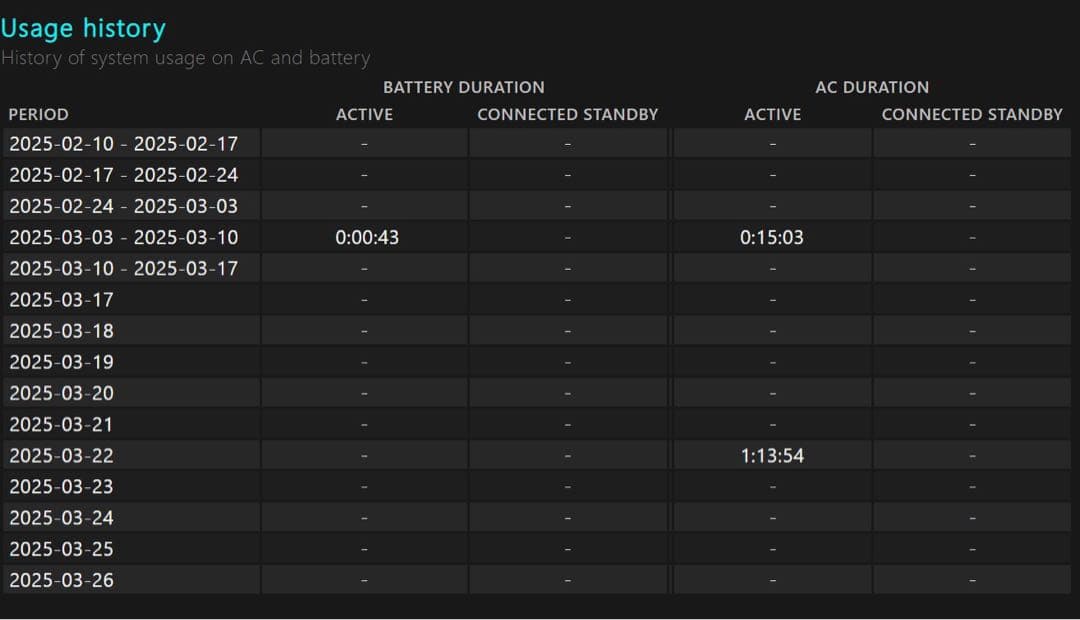Click CONNECTED STANDBY header under AC DURATION

click(x=972, y=114)
